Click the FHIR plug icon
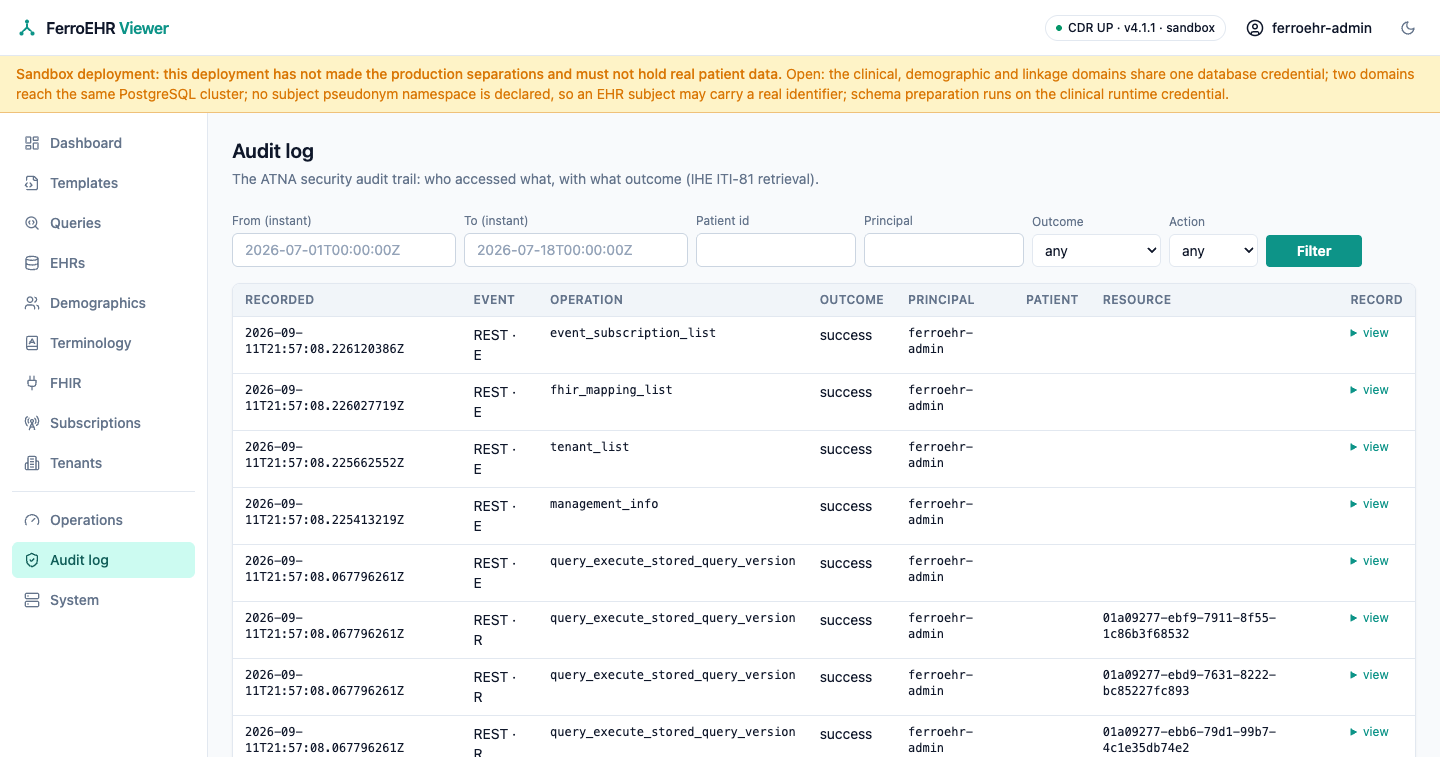The height and width of the screenshot is (757, 1440). tap(32, 383)
